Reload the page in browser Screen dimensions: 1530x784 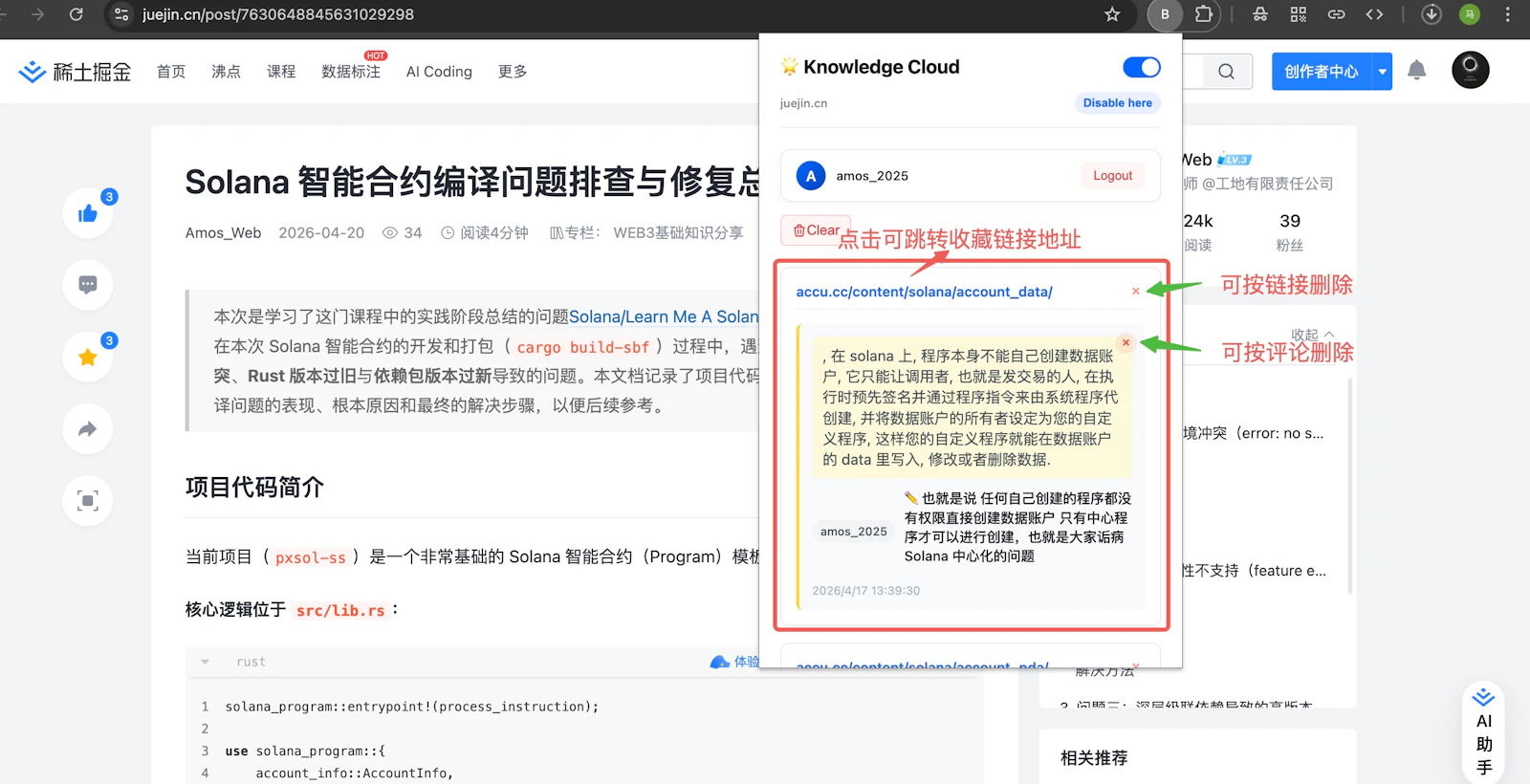(x=76, y=14)
